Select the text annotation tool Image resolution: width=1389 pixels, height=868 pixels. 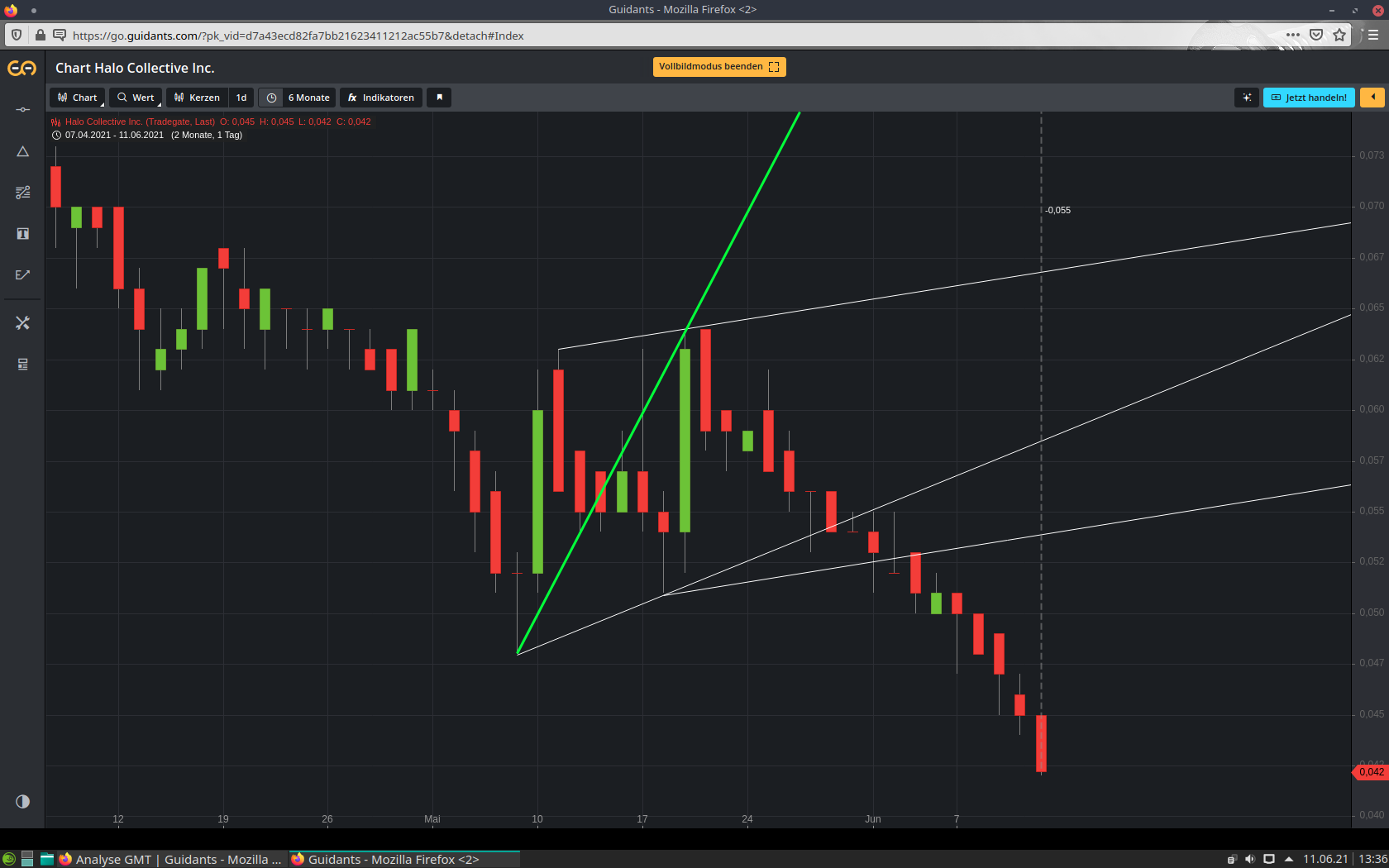[22, 234]
